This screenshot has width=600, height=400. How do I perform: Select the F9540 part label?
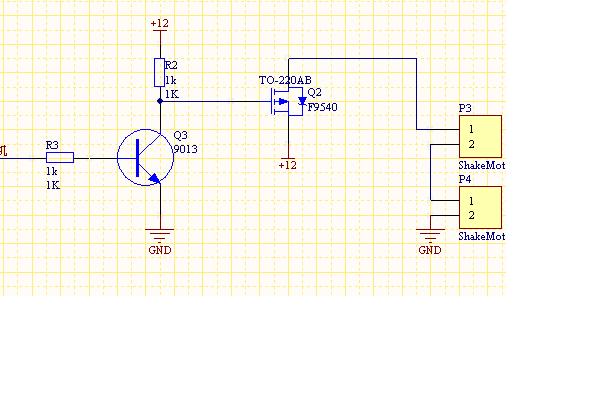[323, 107]
